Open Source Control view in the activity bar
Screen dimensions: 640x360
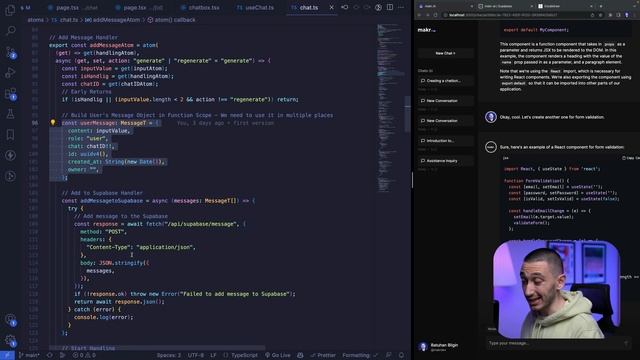10,52
